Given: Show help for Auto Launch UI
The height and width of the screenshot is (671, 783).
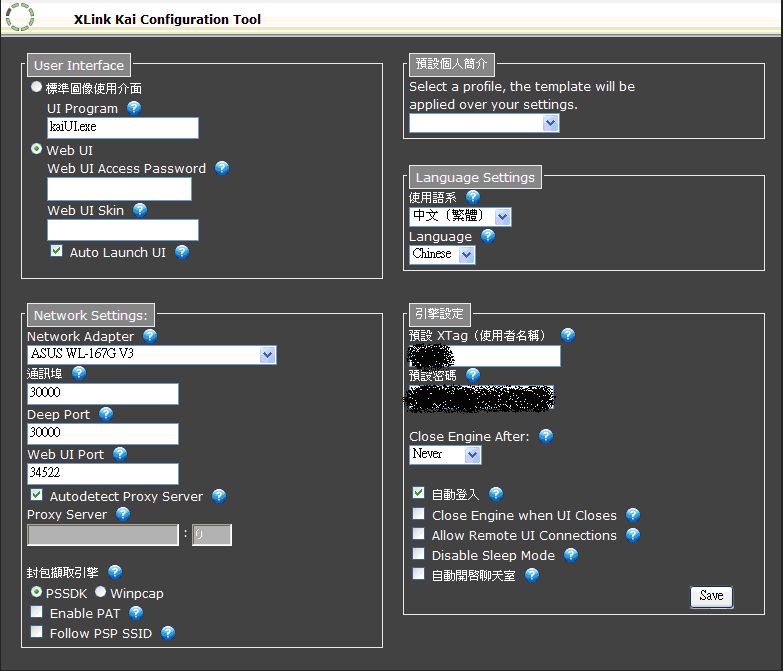Looking at the screenshot, I should point(182,252).
